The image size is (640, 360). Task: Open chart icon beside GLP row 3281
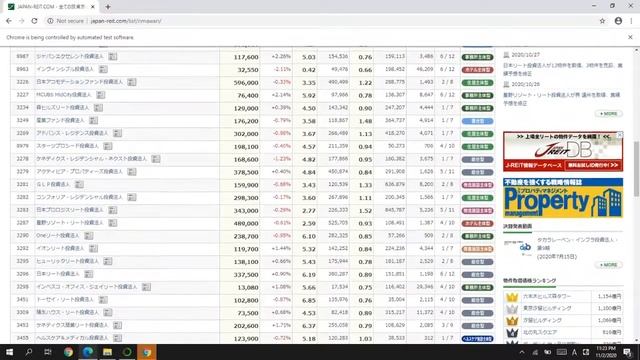click(79, 184)
